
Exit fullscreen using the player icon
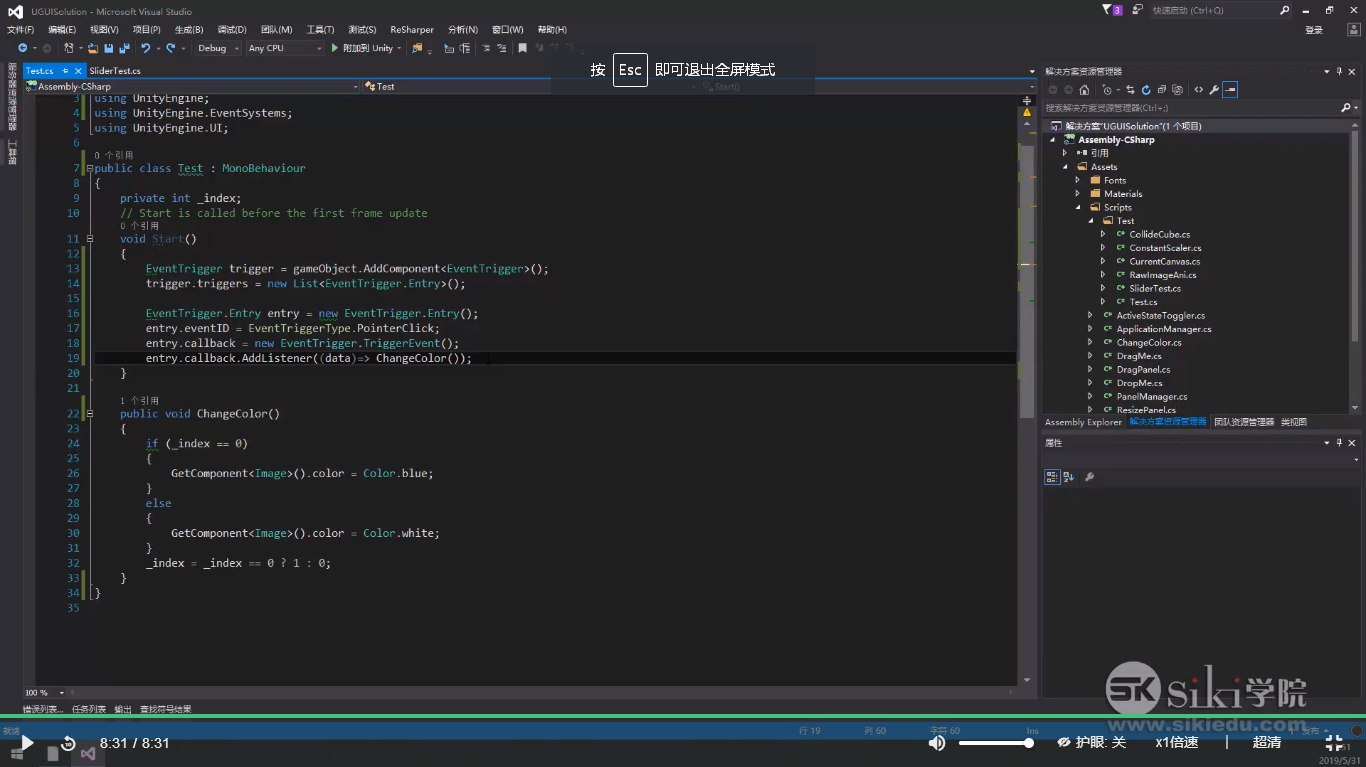point(1334,742)
